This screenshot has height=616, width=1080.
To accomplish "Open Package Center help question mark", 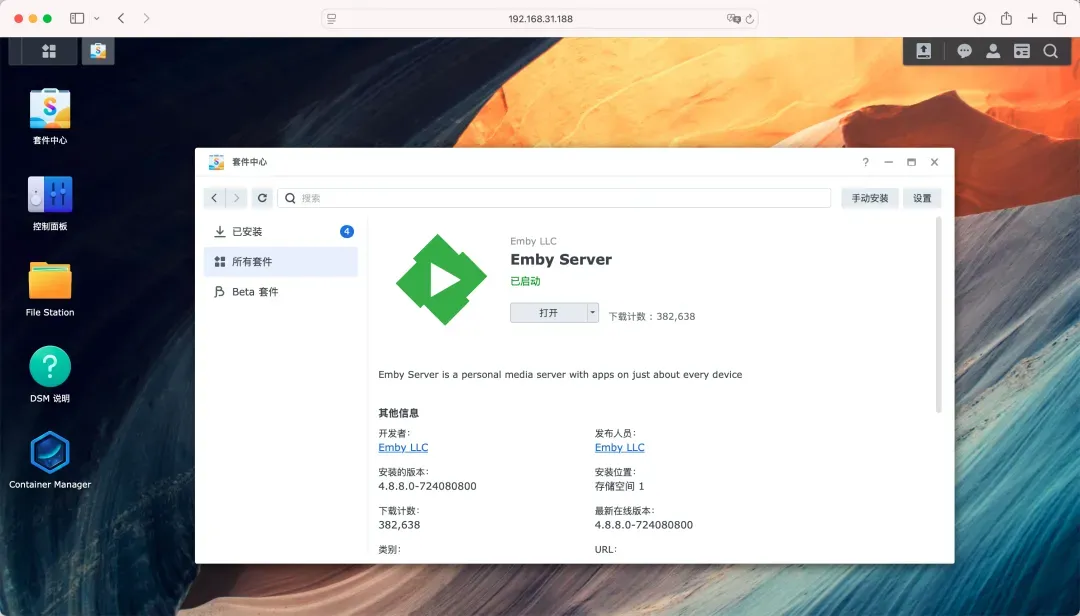I will (x=866, y=162).
